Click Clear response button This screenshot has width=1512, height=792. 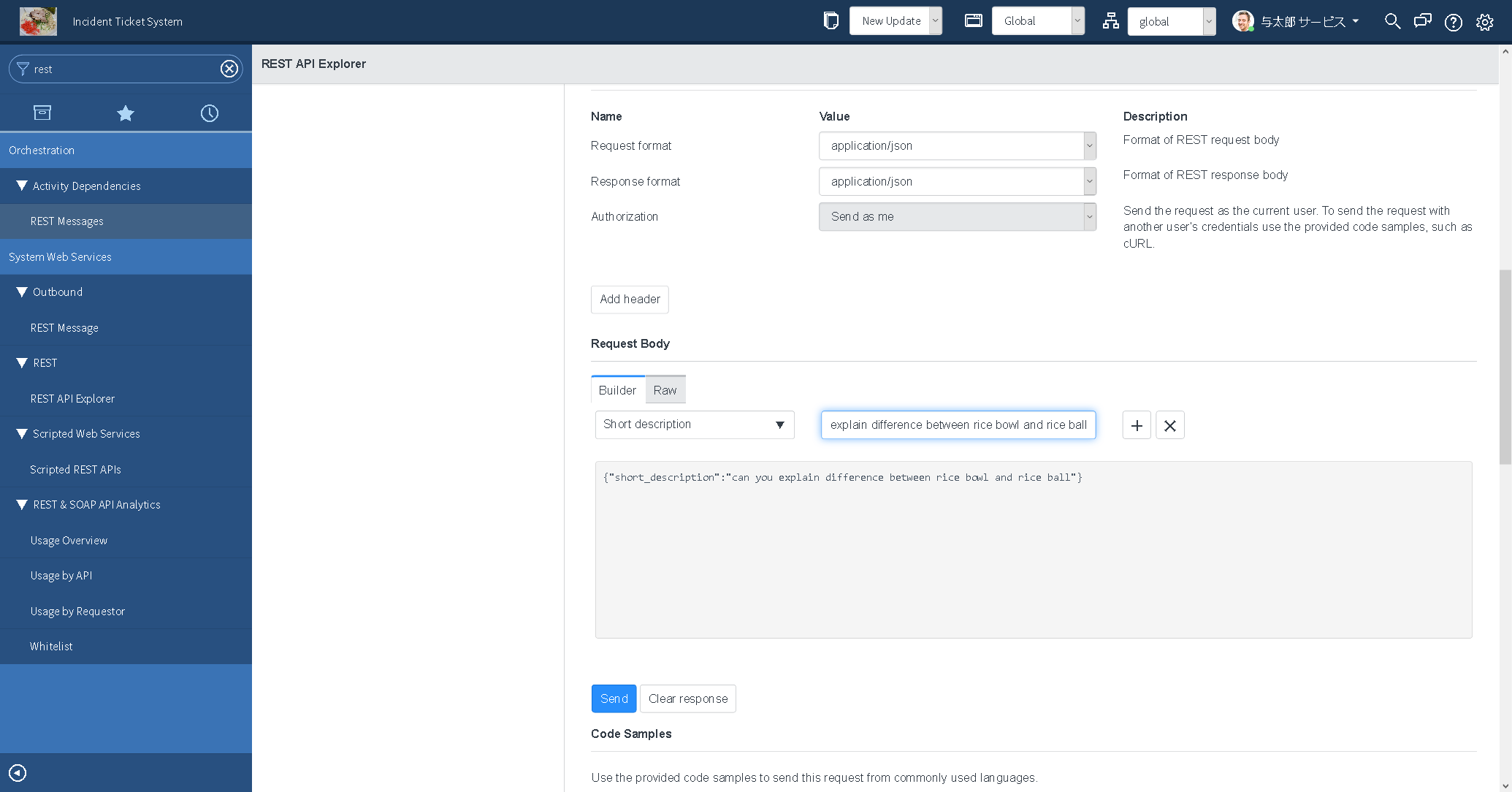point(687,698)
